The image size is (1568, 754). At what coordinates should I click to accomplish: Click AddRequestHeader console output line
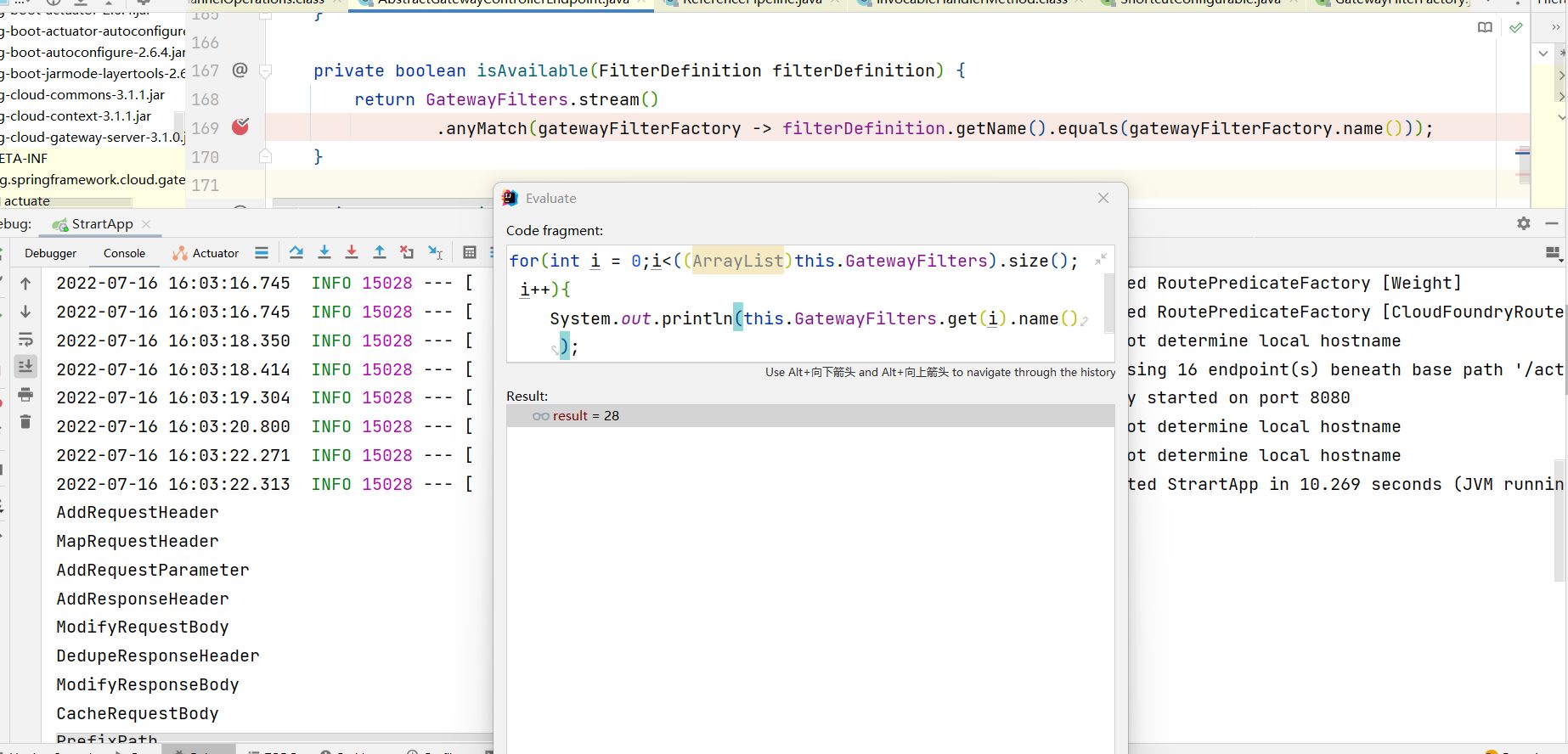pos(138,513)
